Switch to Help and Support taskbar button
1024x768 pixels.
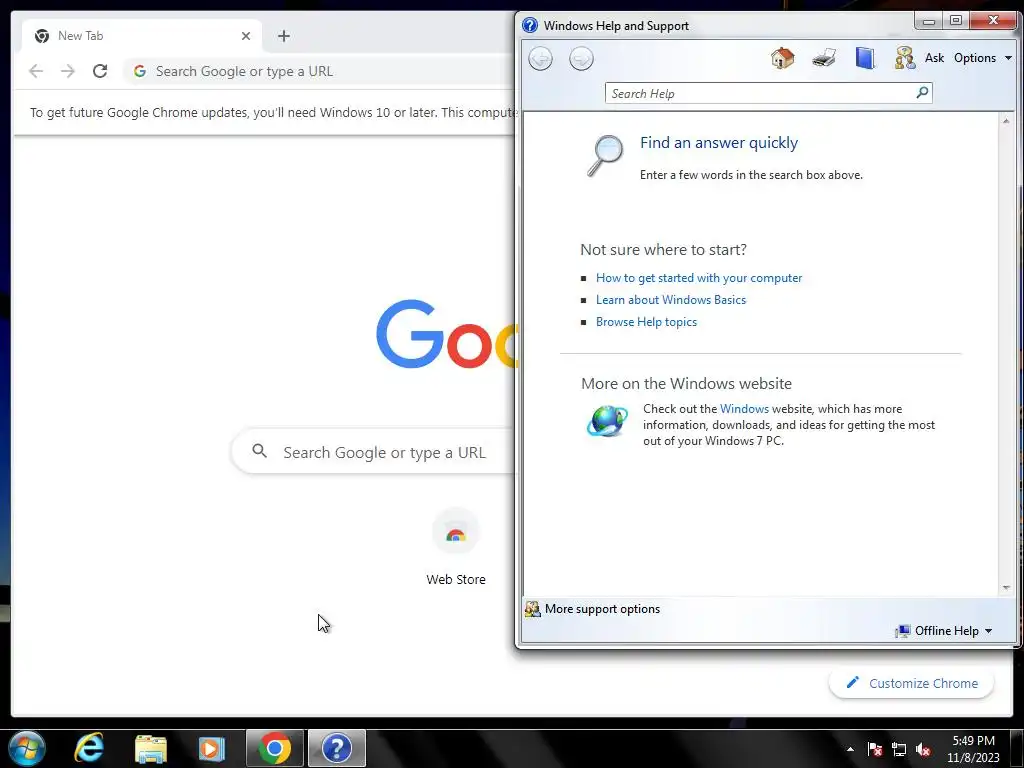pyautogui.click(x=337, y=748)
